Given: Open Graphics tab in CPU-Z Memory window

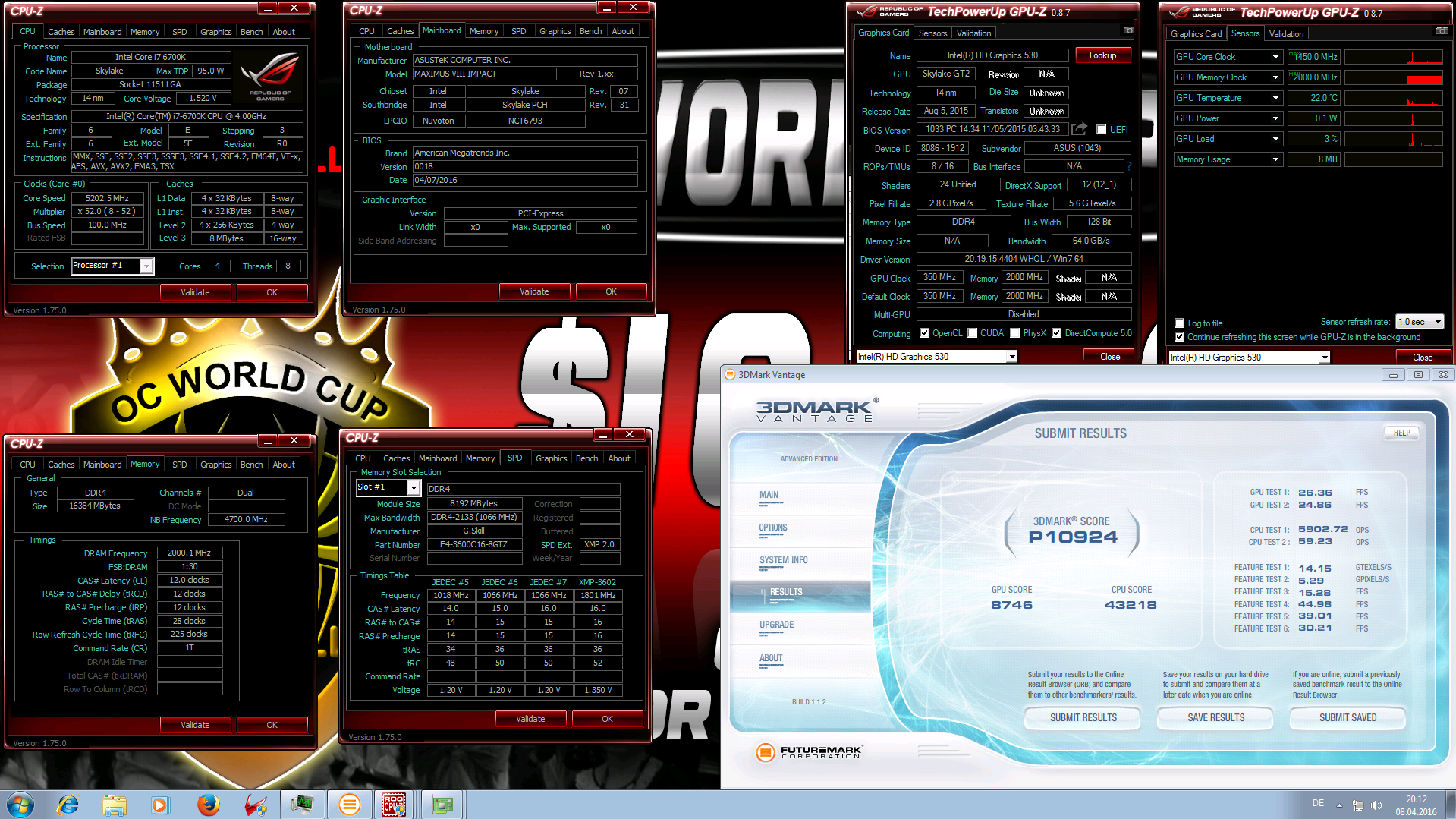Looking at the screenshot, I should 215,465.
